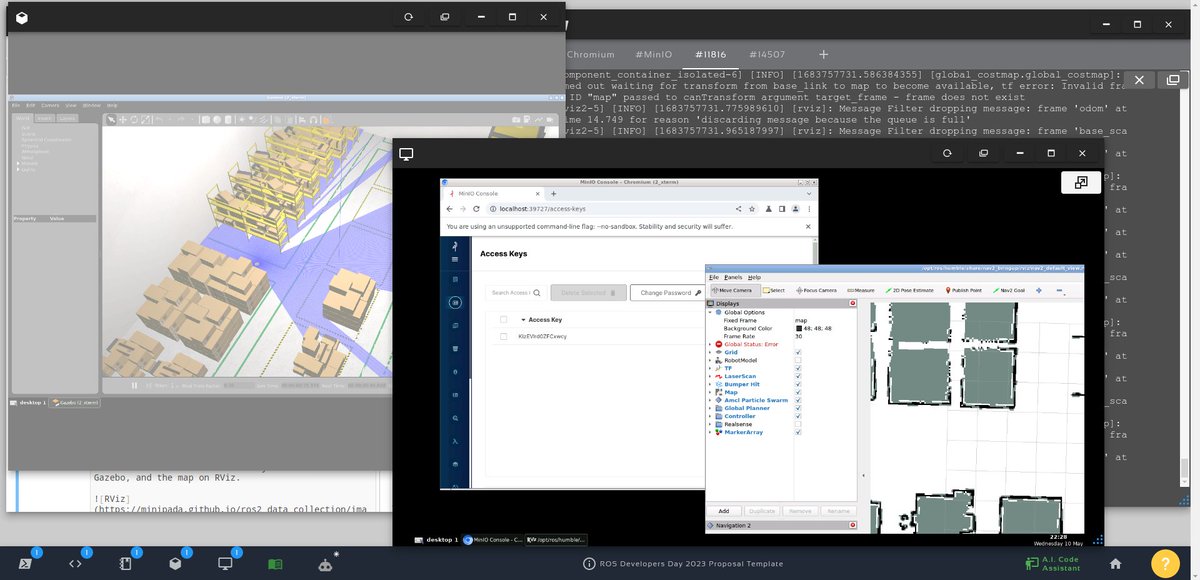Enable the Realsense display checkbox
The height and width of the screenshot is (580, 1200).
point(797,424)
